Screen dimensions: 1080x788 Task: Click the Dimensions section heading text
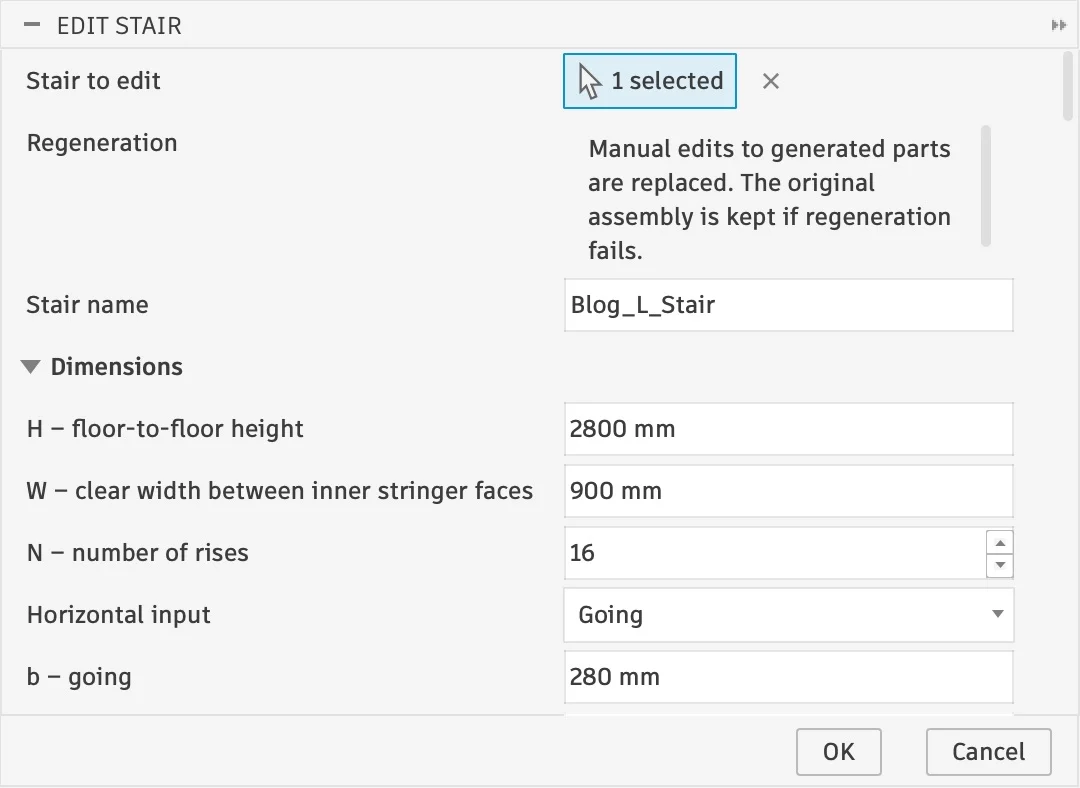[116, 367]
